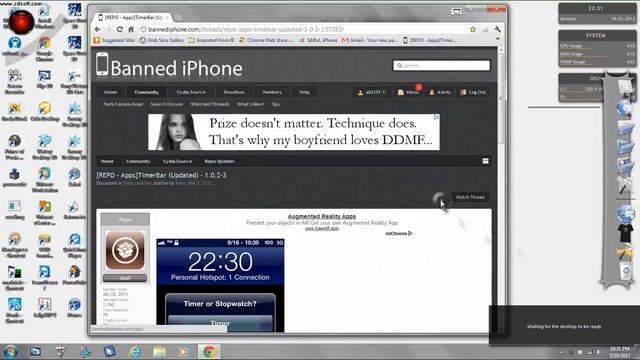Click the SYSTEM gadget panel header
This screenshot has height=360, width=640.
[596, 36]
